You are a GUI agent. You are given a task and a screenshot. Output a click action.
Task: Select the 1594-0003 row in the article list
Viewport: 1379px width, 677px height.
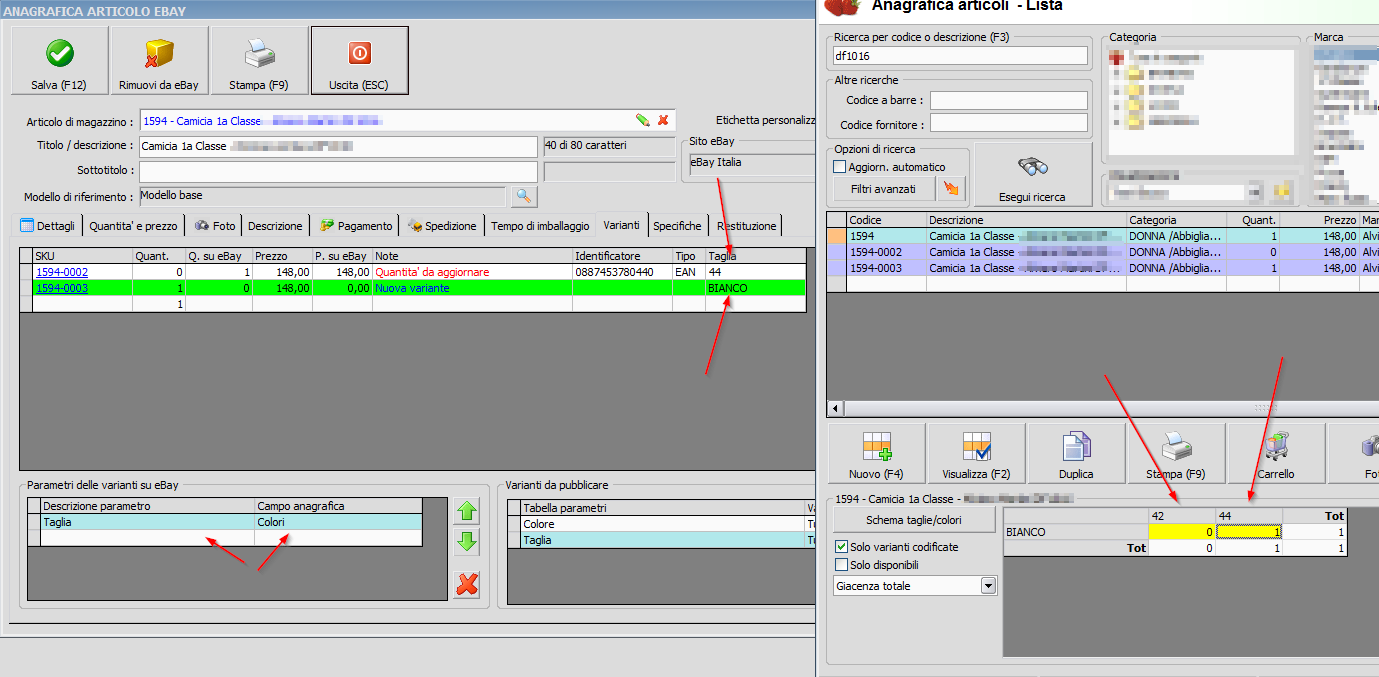click(1103, 268)
